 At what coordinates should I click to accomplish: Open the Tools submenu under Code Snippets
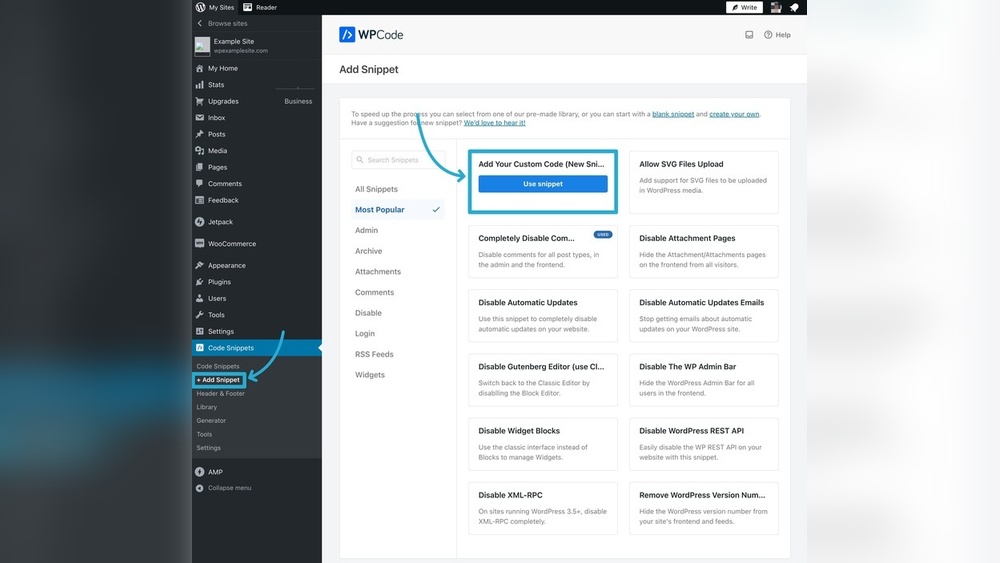204,434
